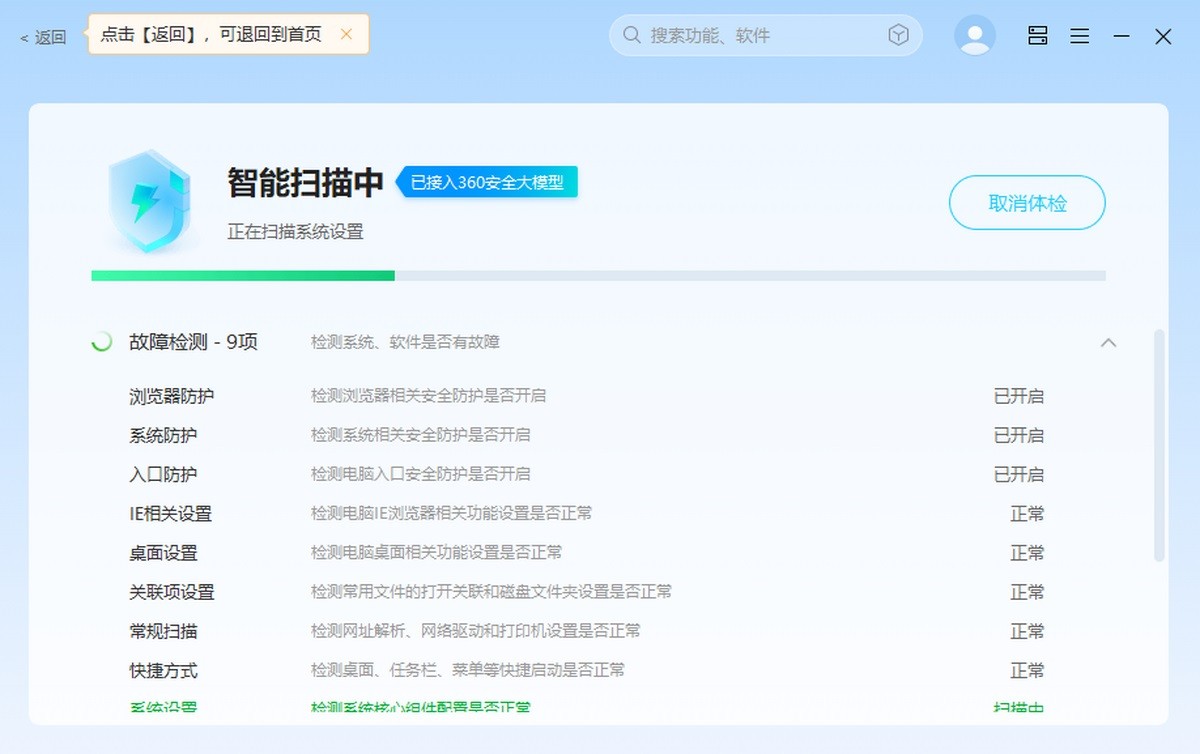1200x754 pixels.
Task: Click the window layout switch icon
Action: point(1038,36)
